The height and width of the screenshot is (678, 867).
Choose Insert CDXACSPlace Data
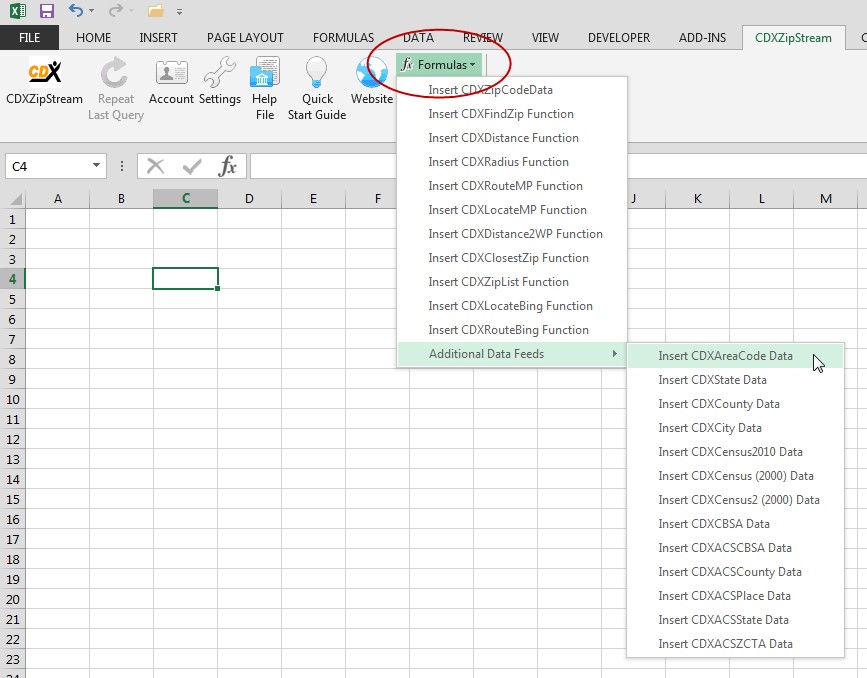pyautogui.click(x=735, y=596)
